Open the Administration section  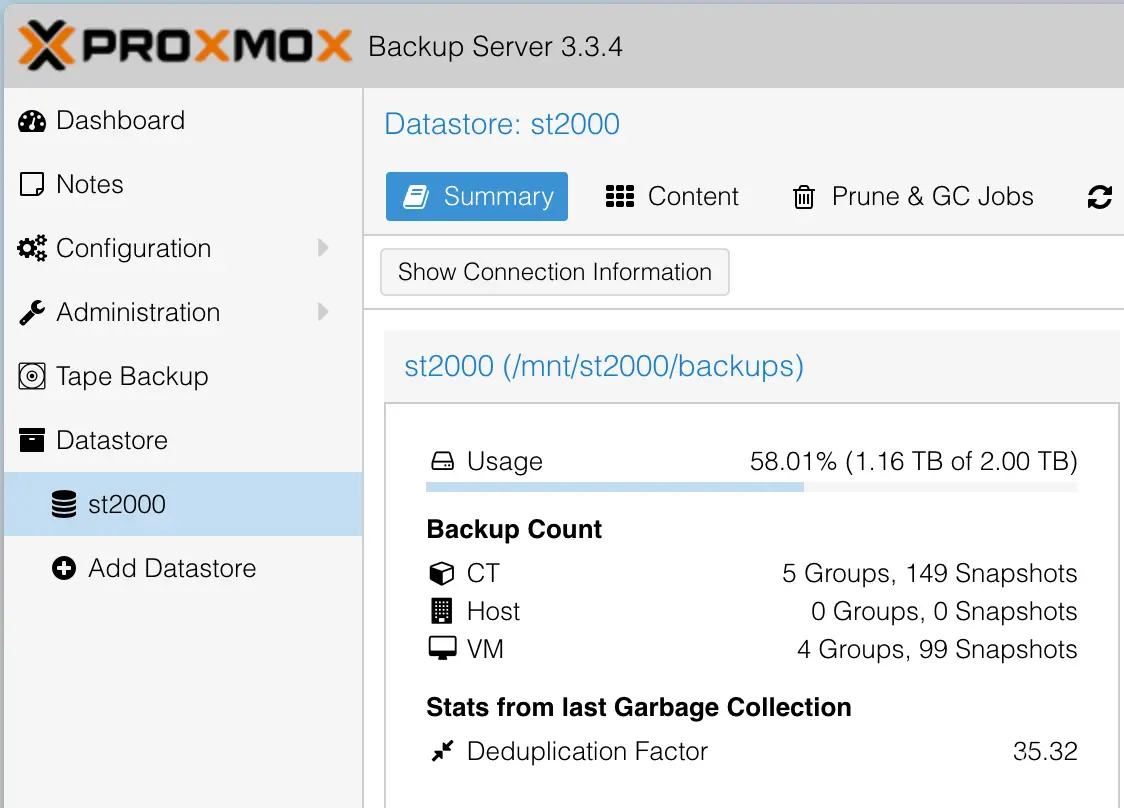coord(183,312)
